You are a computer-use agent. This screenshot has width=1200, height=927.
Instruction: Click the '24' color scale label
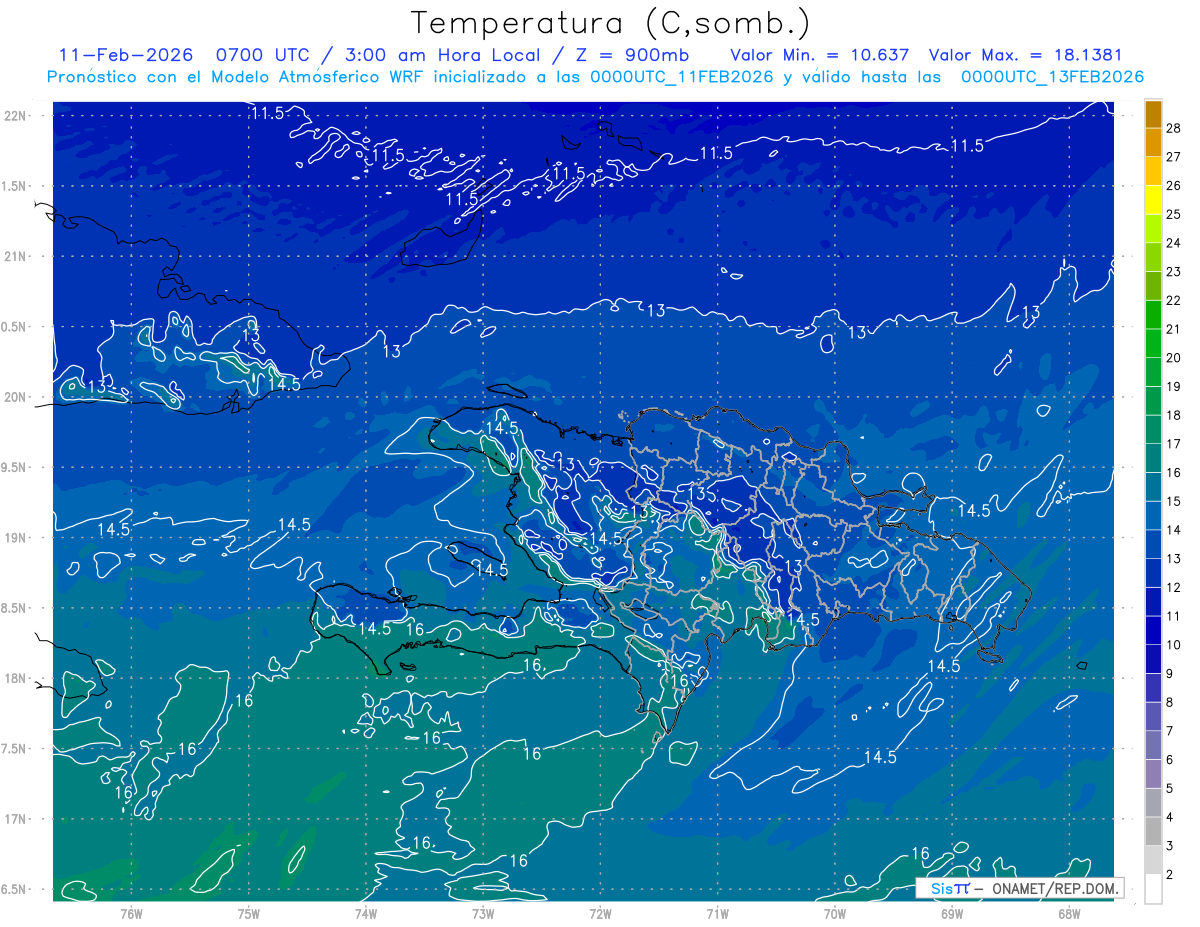tap(1174, 243)
